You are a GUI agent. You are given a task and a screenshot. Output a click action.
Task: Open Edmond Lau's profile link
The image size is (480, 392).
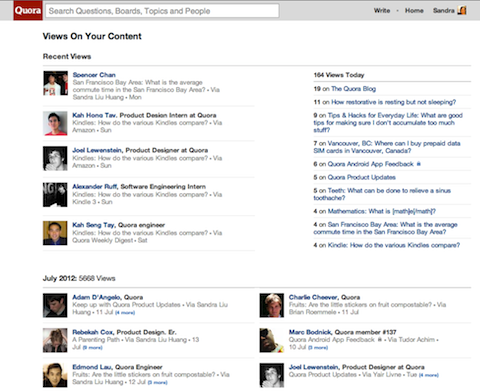(x=92, y=367)
